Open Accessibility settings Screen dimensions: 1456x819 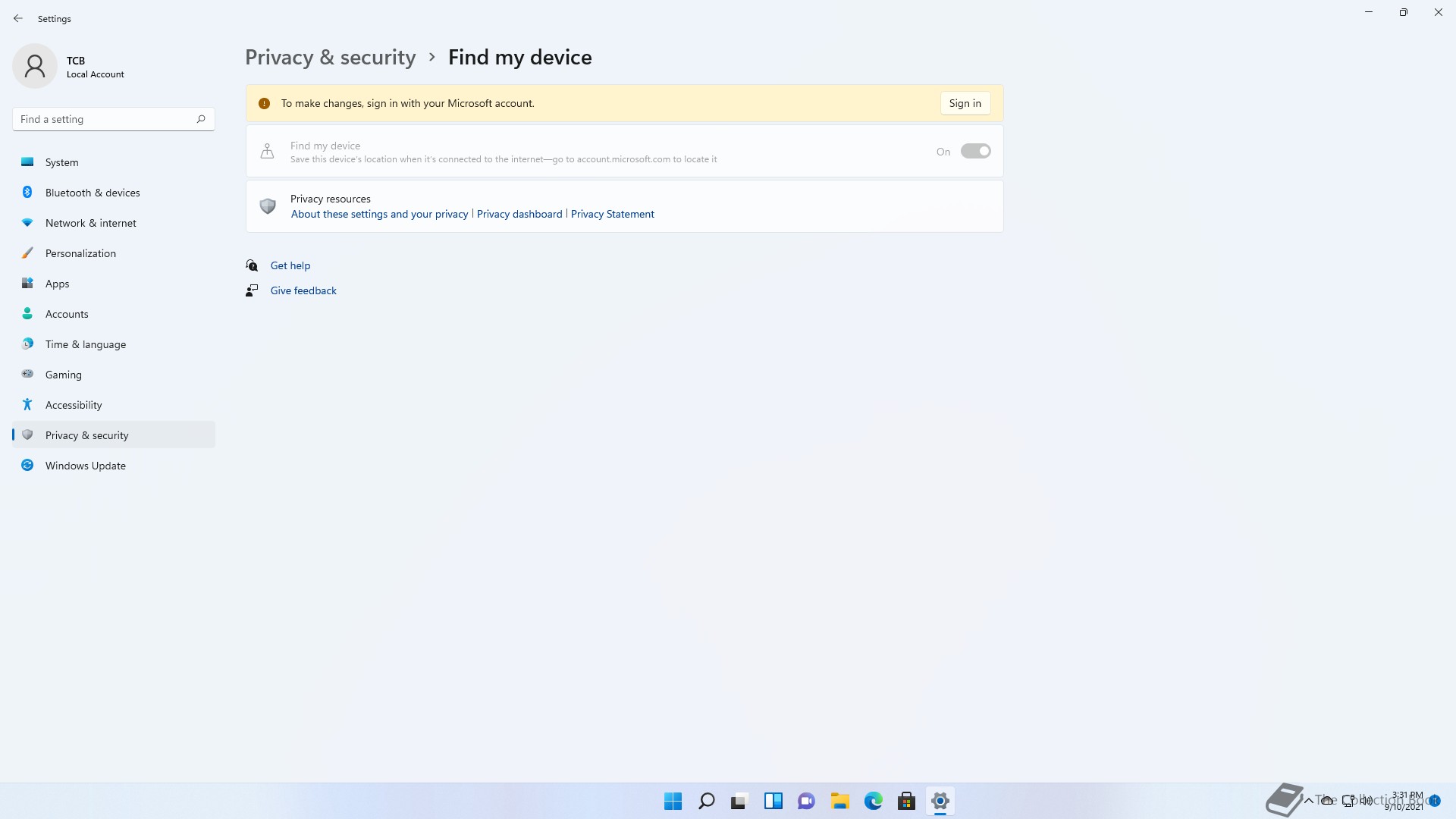[x=114, y=404]
